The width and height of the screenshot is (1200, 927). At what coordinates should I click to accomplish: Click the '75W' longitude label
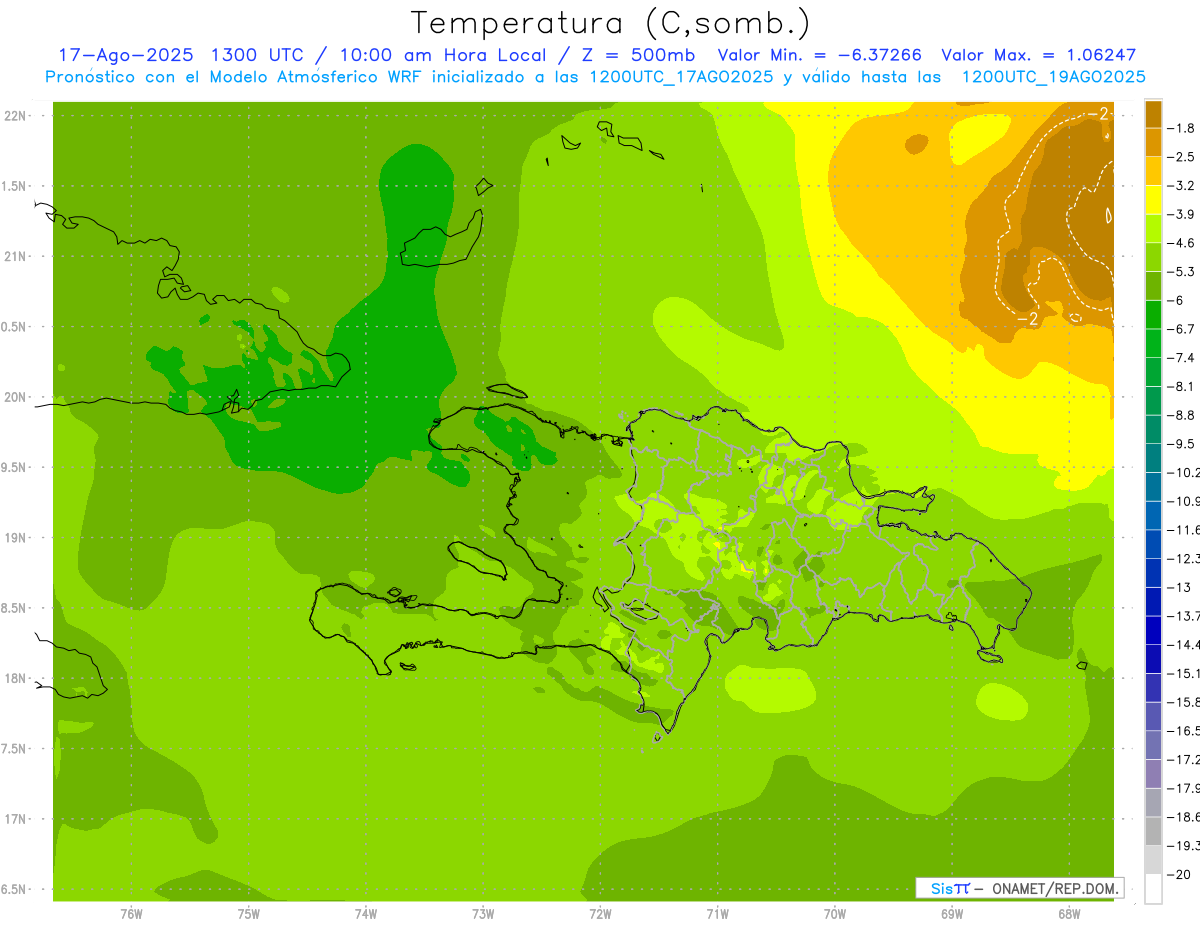pos(248,913)
